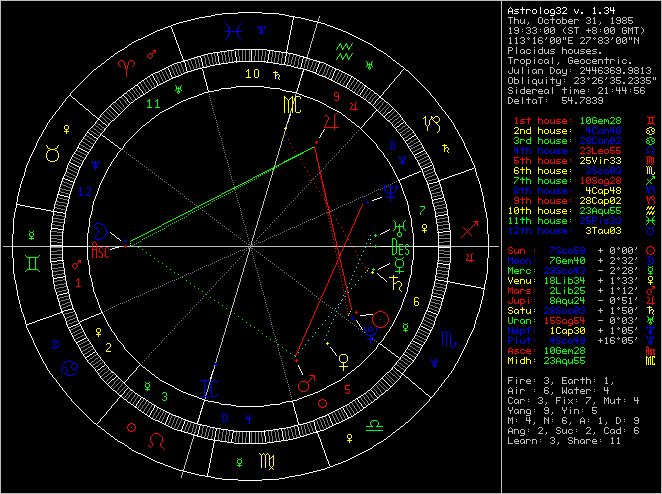
Task: Click the Mars symbol inside the chart
Action: 304,385
